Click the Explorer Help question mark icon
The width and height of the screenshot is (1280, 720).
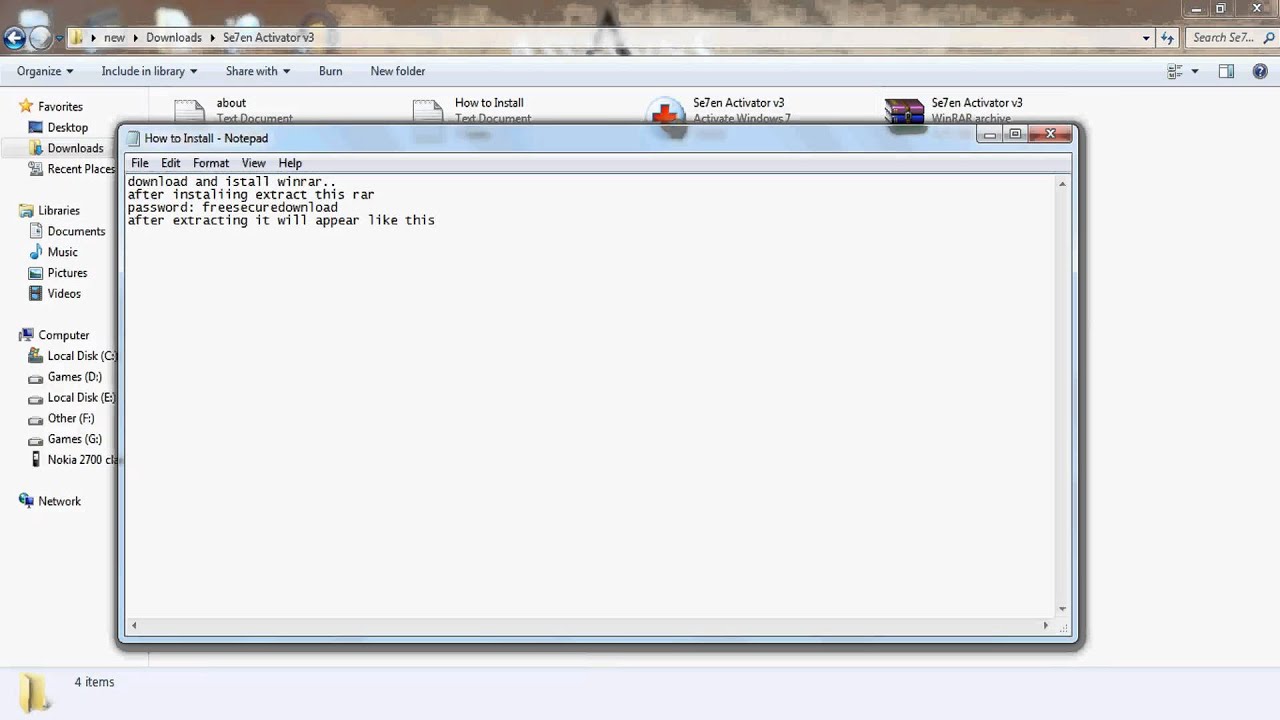click(1259, 71)
